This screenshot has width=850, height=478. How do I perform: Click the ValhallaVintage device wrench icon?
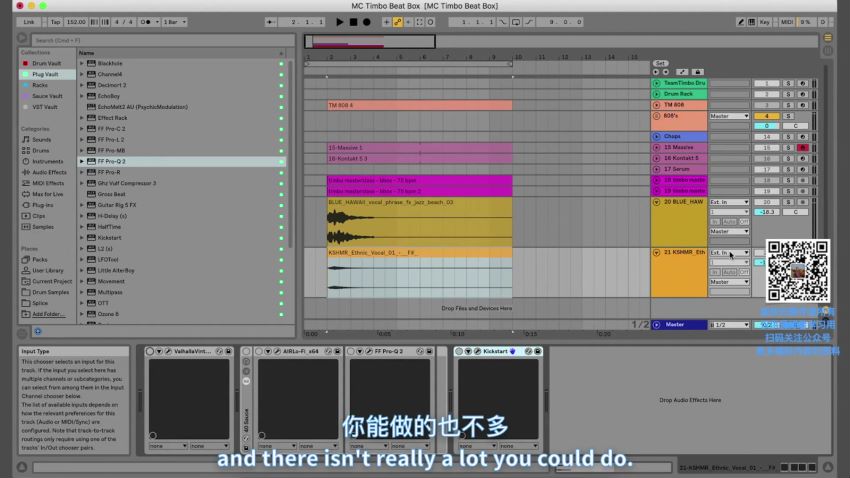pos(169,351)
